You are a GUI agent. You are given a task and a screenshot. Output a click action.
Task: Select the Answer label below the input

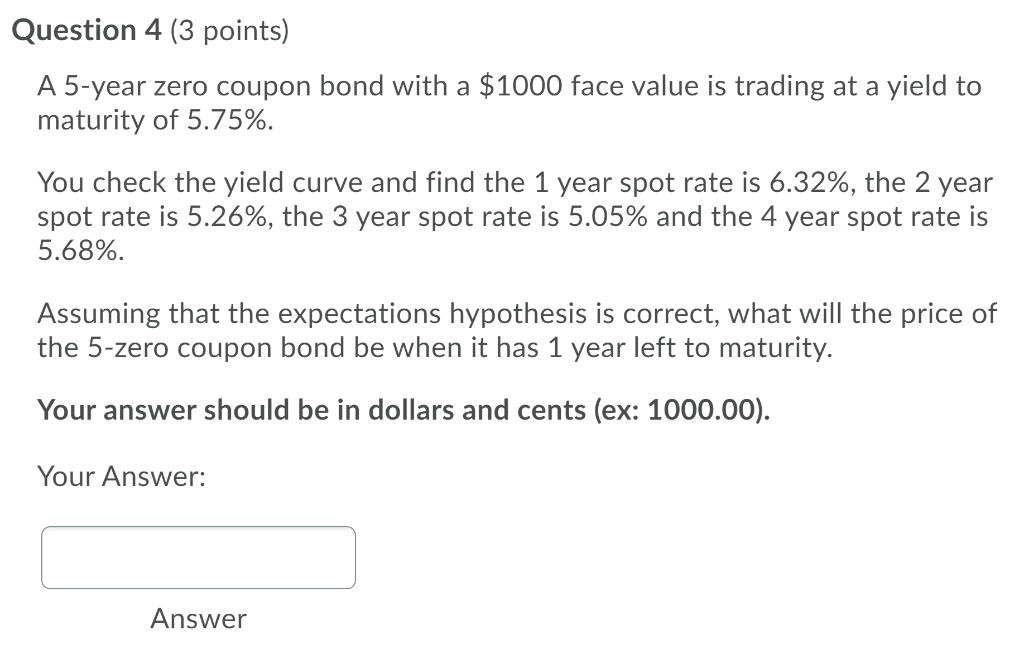(x=197, y=618)
